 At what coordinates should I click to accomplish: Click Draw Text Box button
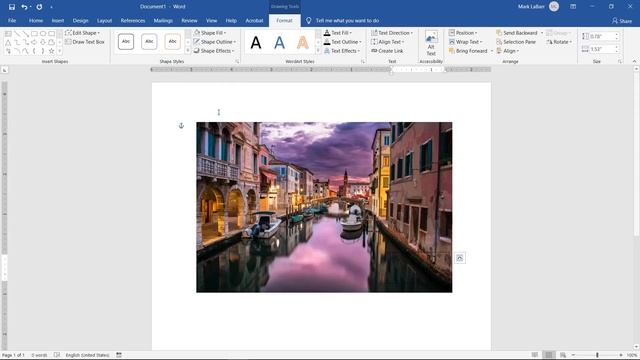tap(85, 42)
